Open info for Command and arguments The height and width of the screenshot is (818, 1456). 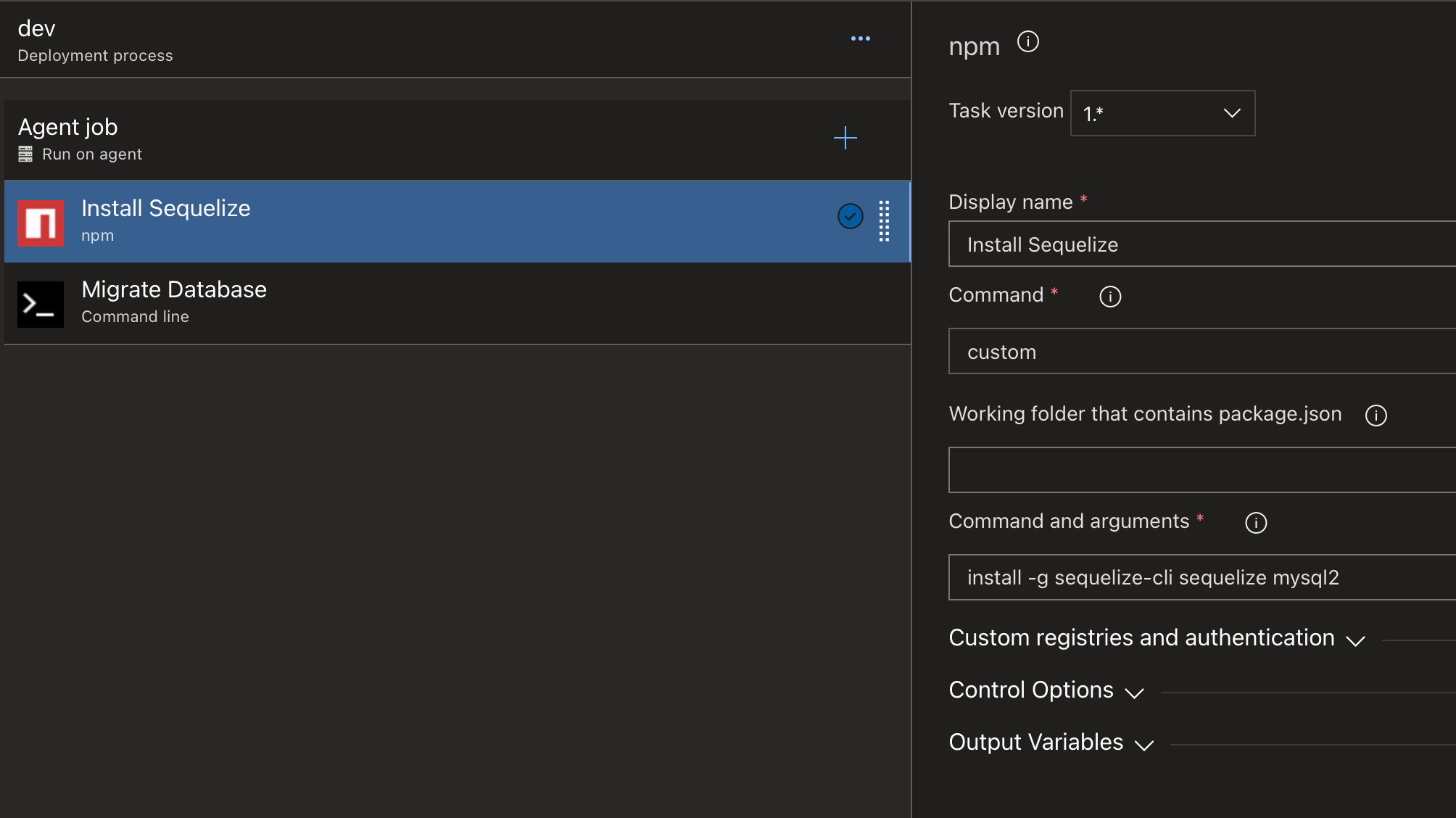(x=1255, y=522)
